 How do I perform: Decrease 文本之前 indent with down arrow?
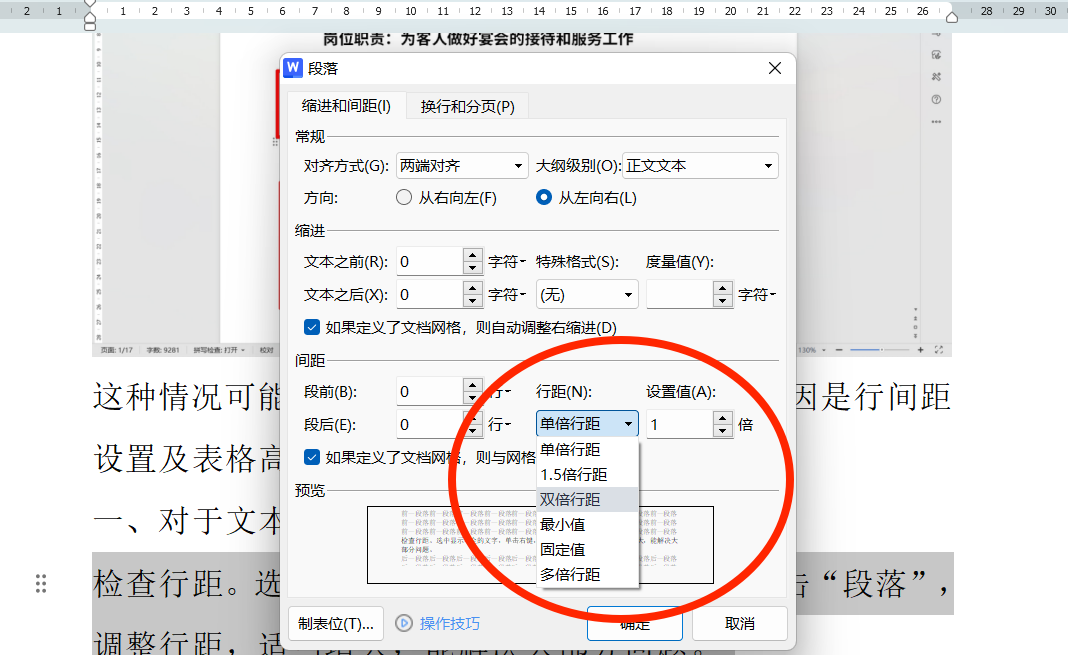coord(473,268)
